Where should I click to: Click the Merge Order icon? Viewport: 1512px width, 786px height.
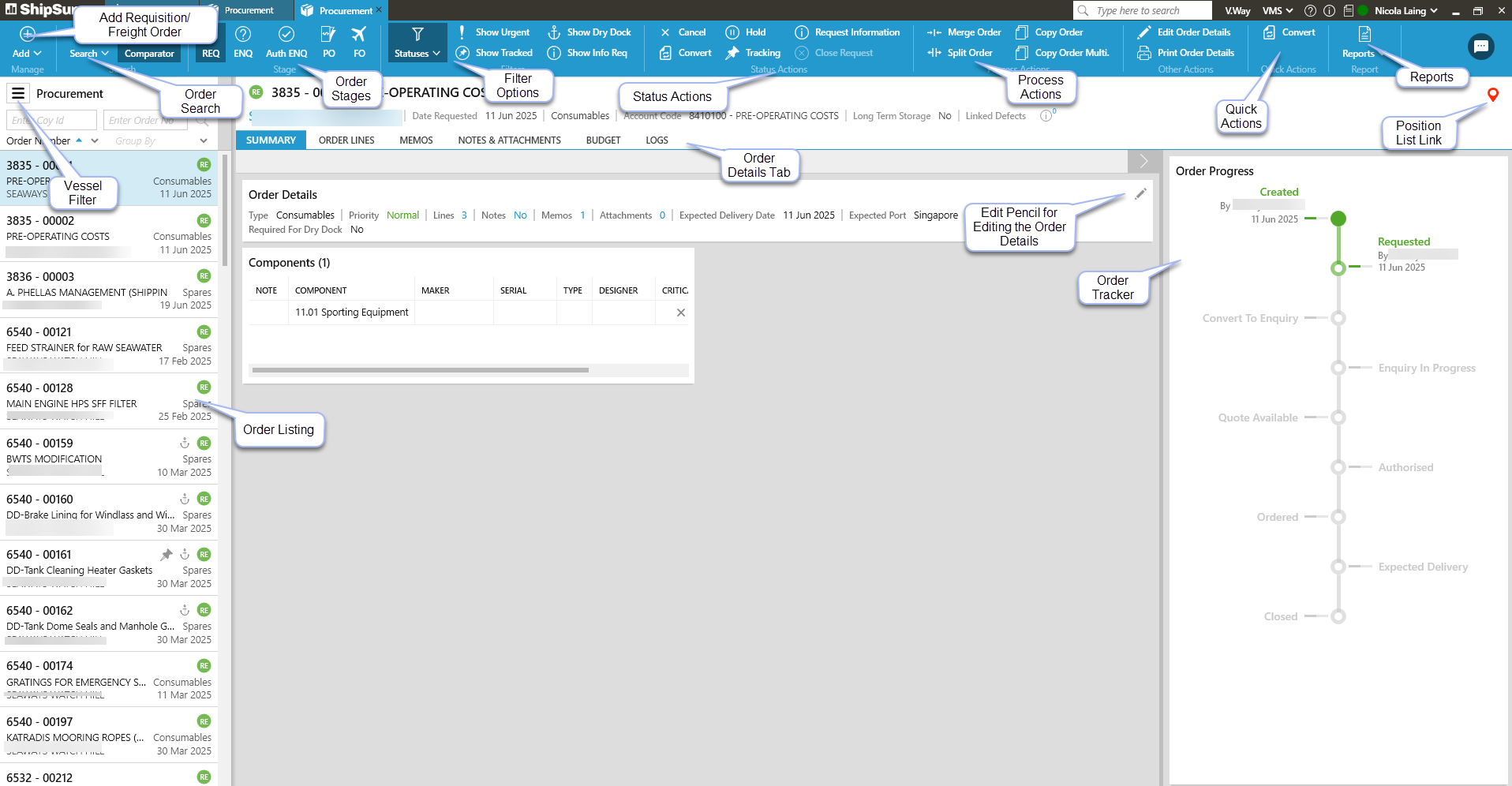934,32
